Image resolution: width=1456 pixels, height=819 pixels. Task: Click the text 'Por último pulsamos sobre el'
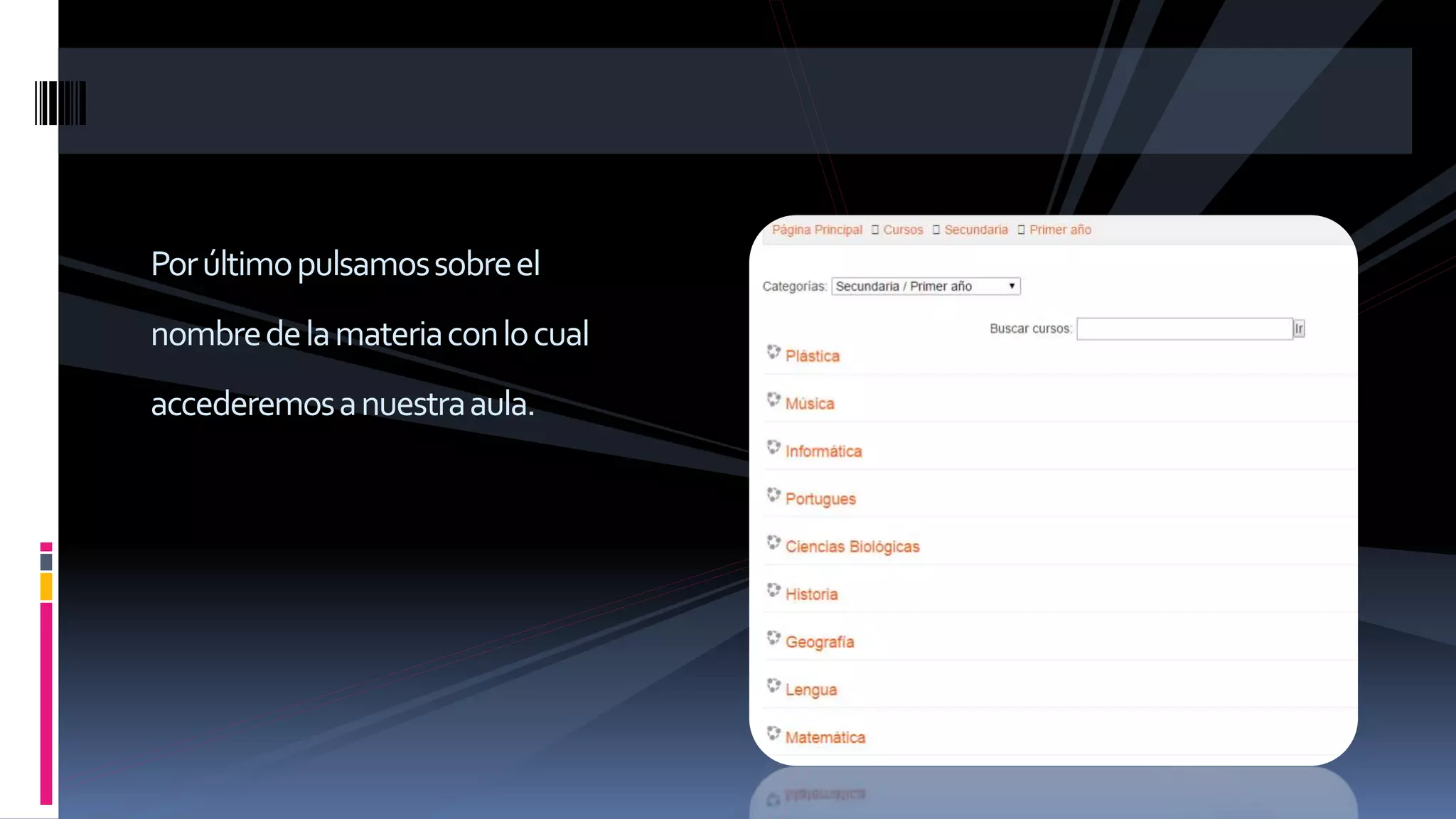[x=346, y=264]
